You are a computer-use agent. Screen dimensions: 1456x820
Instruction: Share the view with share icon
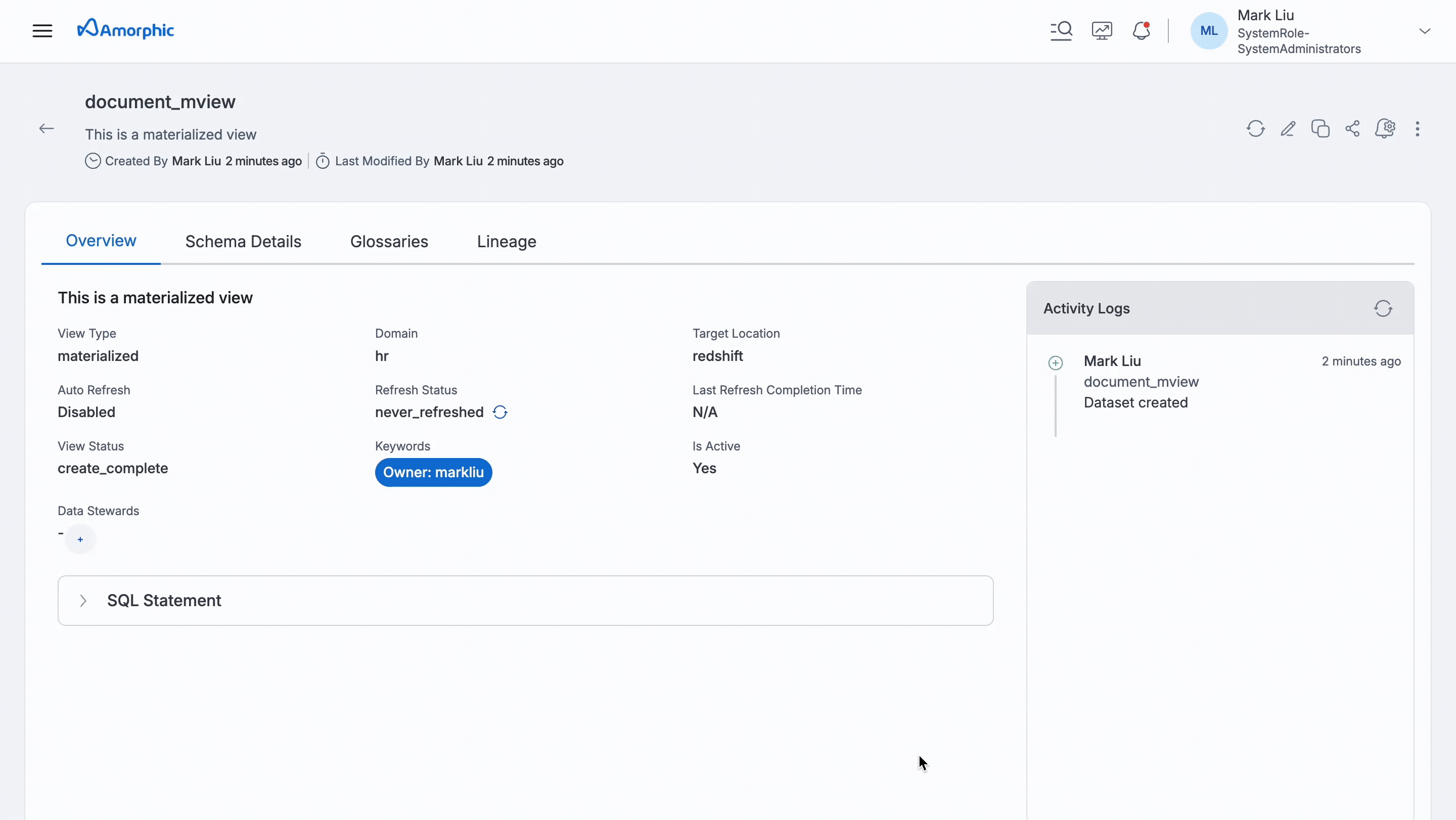point(1352,129)
